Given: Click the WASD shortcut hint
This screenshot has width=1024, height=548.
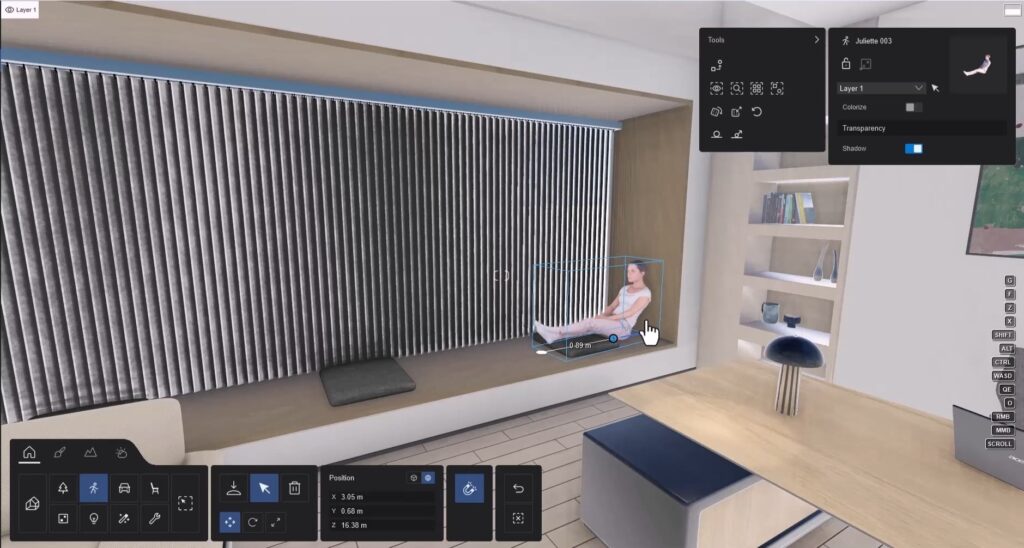Looking at the screenshot, I should pyautogui.click(x=1002, y=376).
